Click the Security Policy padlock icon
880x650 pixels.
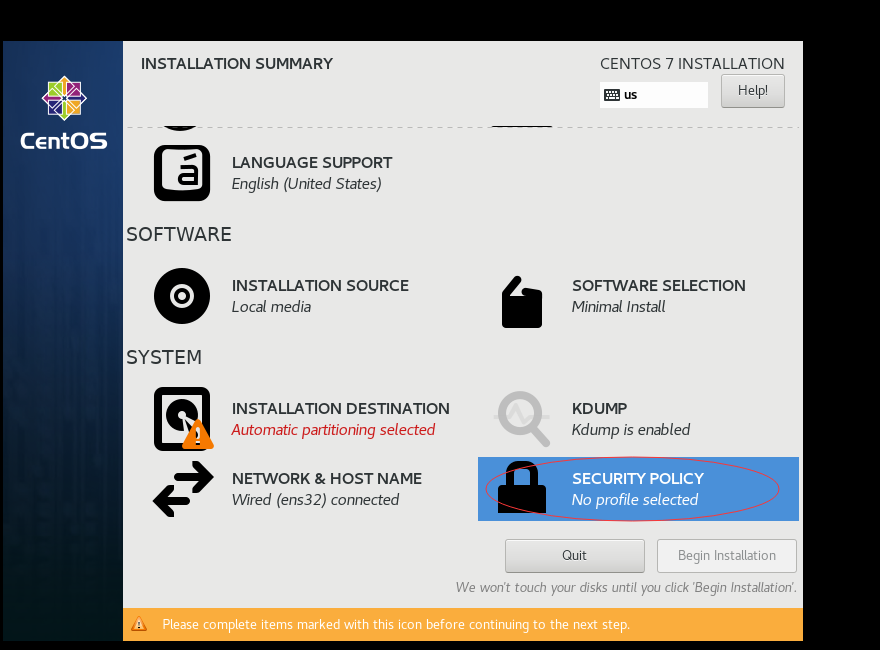(x=522, y=487)
